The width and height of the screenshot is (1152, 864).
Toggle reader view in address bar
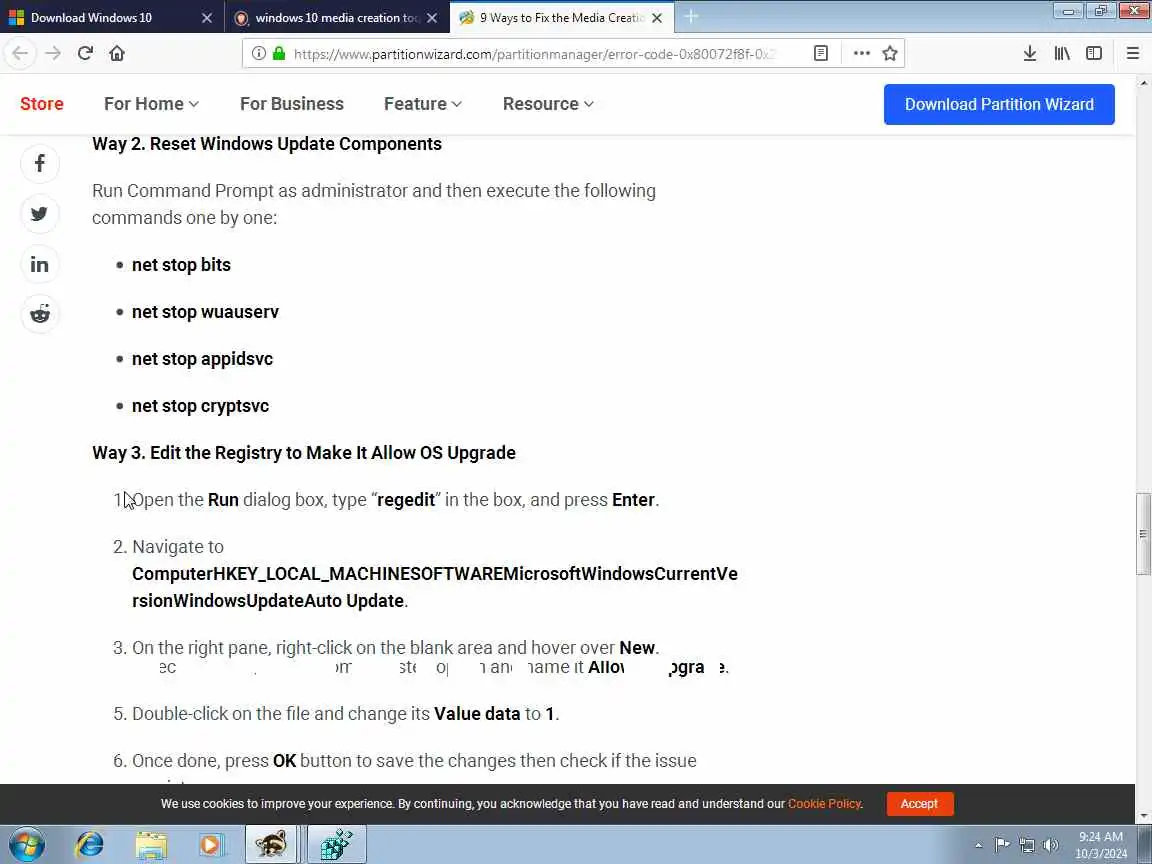[821, 54]
